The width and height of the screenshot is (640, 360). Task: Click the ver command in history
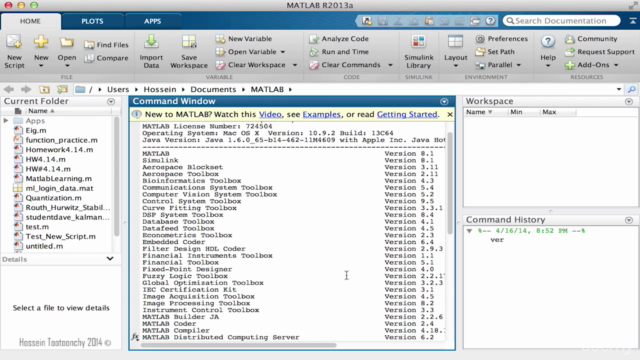(497, 240)
